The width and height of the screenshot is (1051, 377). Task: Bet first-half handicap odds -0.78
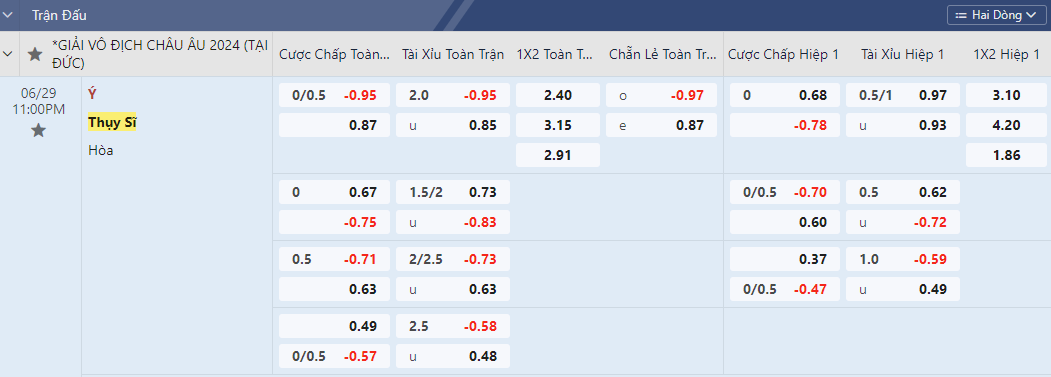coord(784,125)
